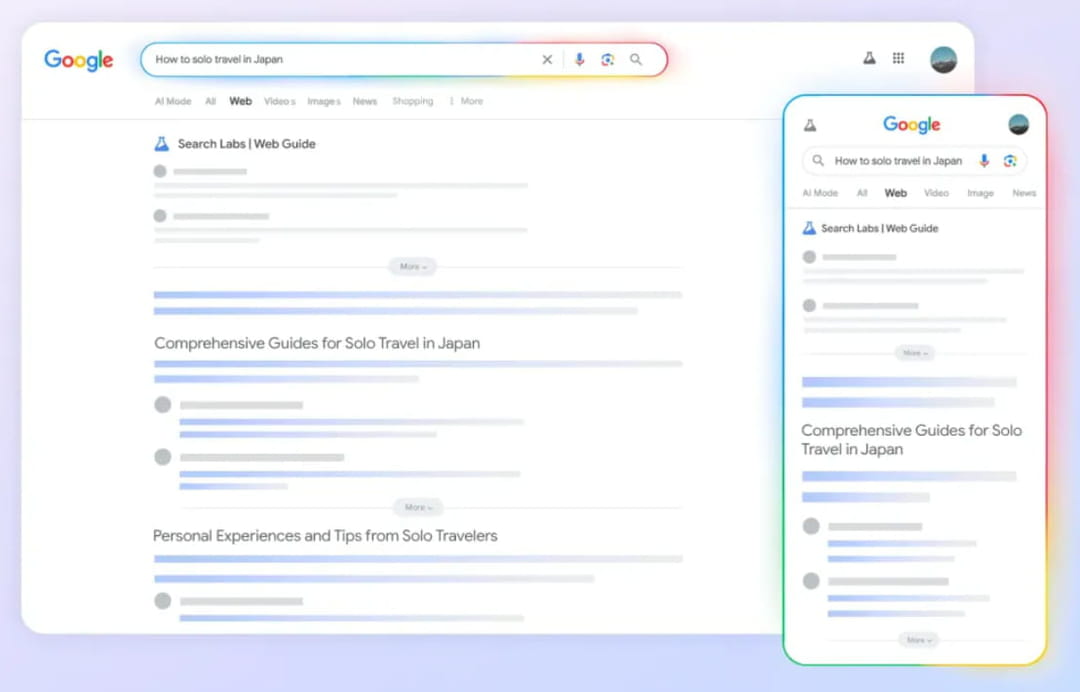Tap the microphone in mobile search bar
This screenshot has height=692, width=1080.
tap(984, 160)
